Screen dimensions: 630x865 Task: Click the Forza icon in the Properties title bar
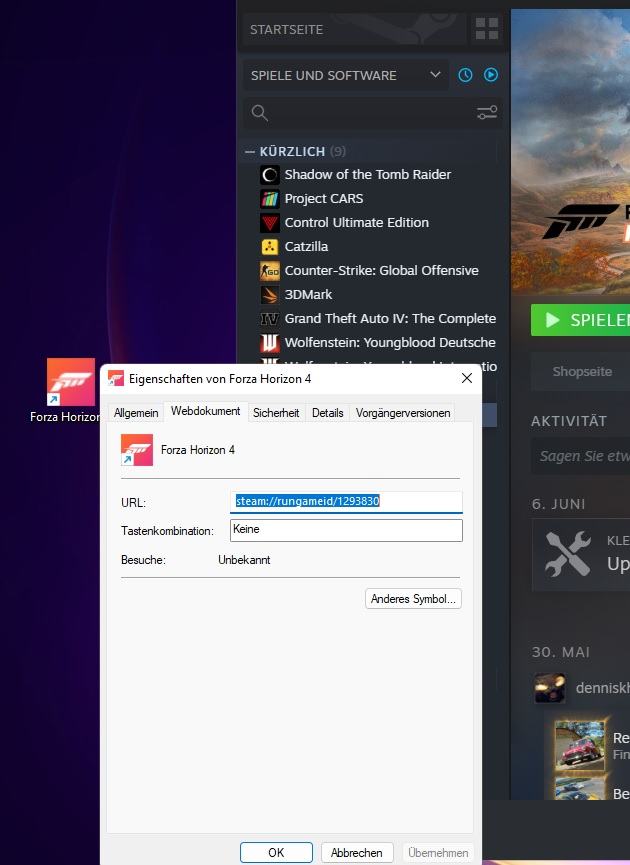[115, 378]
